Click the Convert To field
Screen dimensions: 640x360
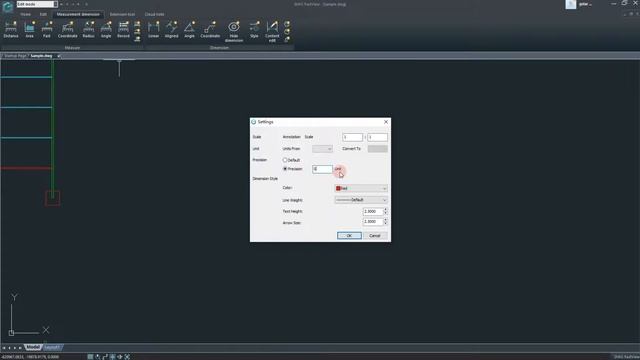click(x=378, y=149)
